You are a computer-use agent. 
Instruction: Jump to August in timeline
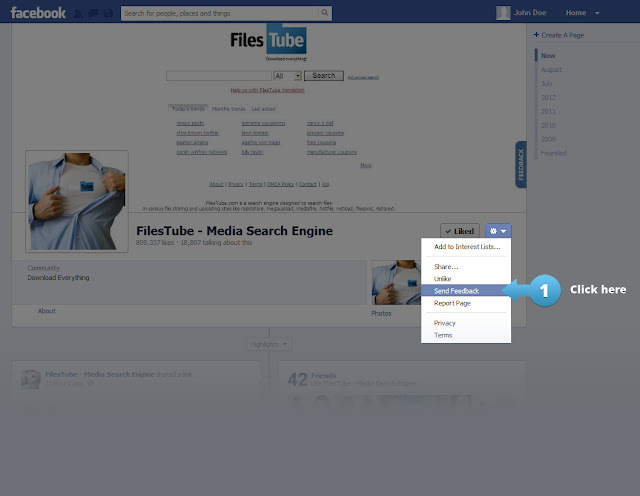(551, 70)
